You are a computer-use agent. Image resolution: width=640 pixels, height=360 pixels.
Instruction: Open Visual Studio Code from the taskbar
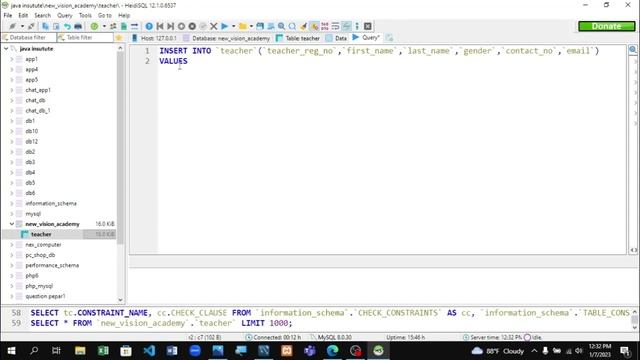(x=149, y=351)
